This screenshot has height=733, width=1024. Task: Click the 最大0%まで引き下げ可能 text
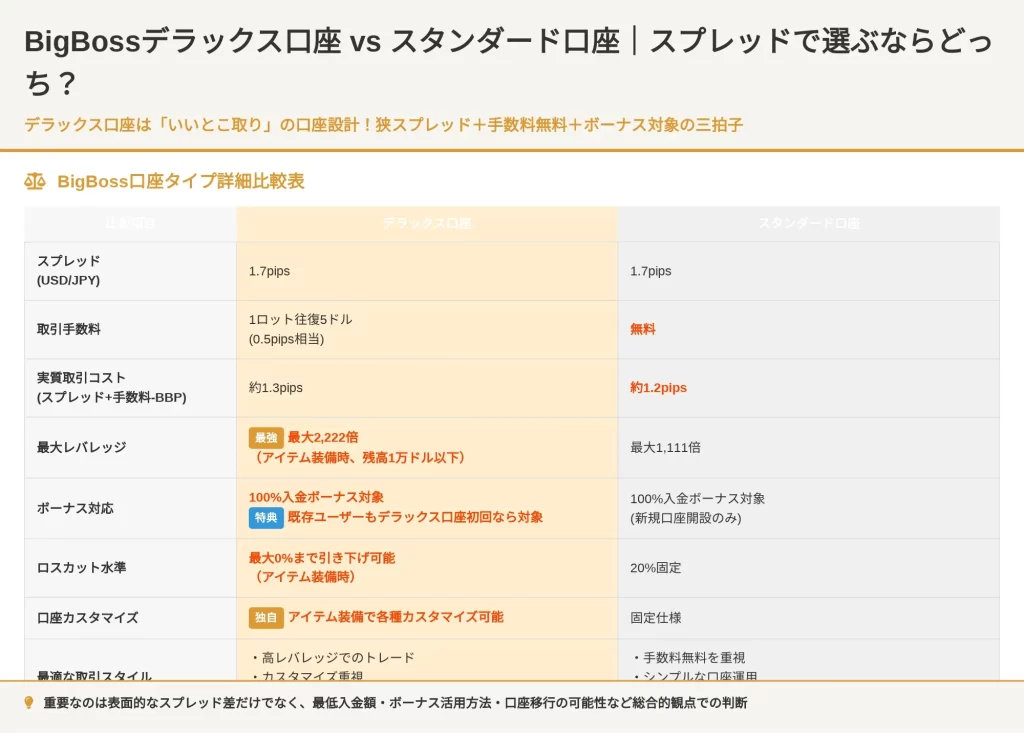pyautogui.click(x=322, y=558)
